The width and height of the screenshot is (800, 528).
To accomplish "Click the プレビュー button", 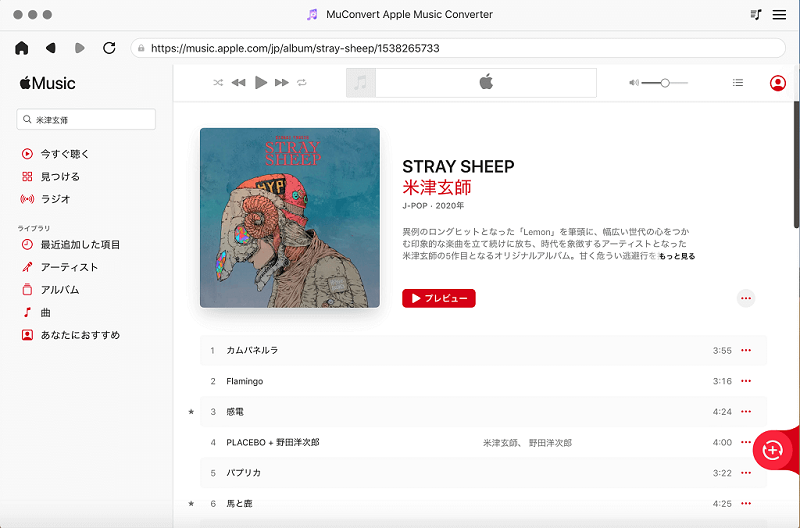I will tap(439, 298).
